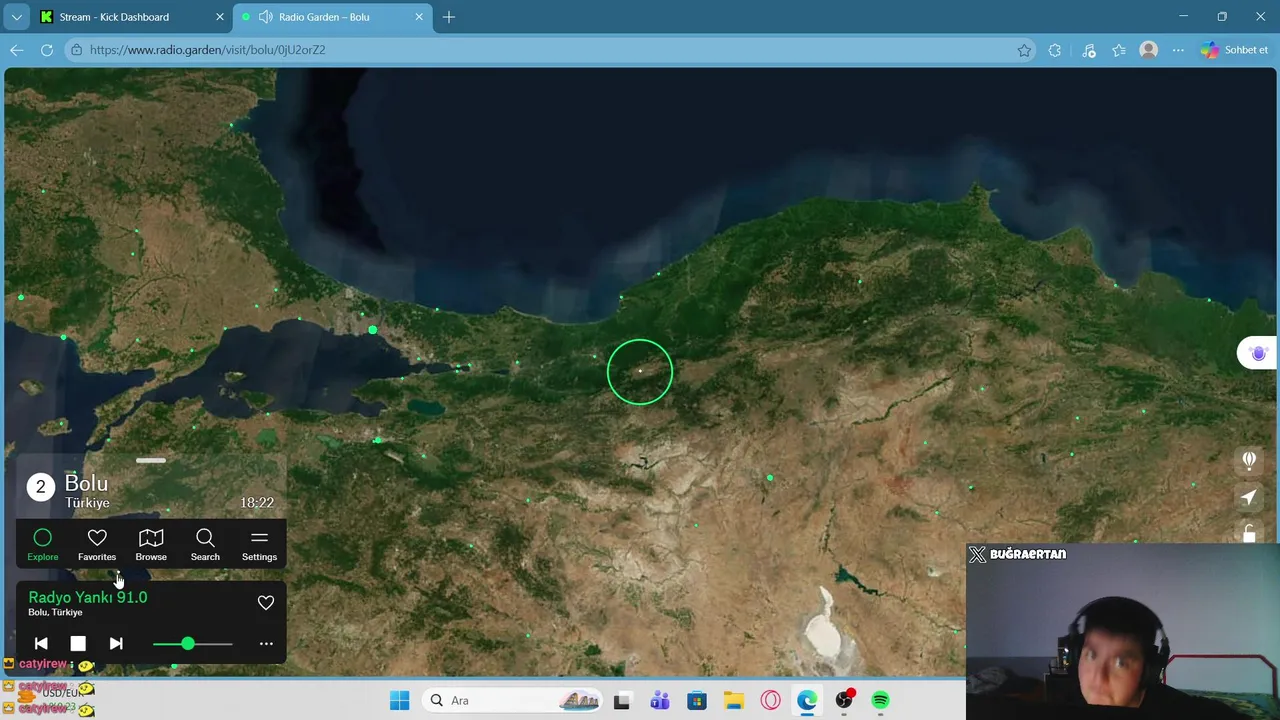Image resolution: width=1280 pixels, height=720 pixels.
Task: Open the balloon ride mode icon
Action: (1249, 460)
